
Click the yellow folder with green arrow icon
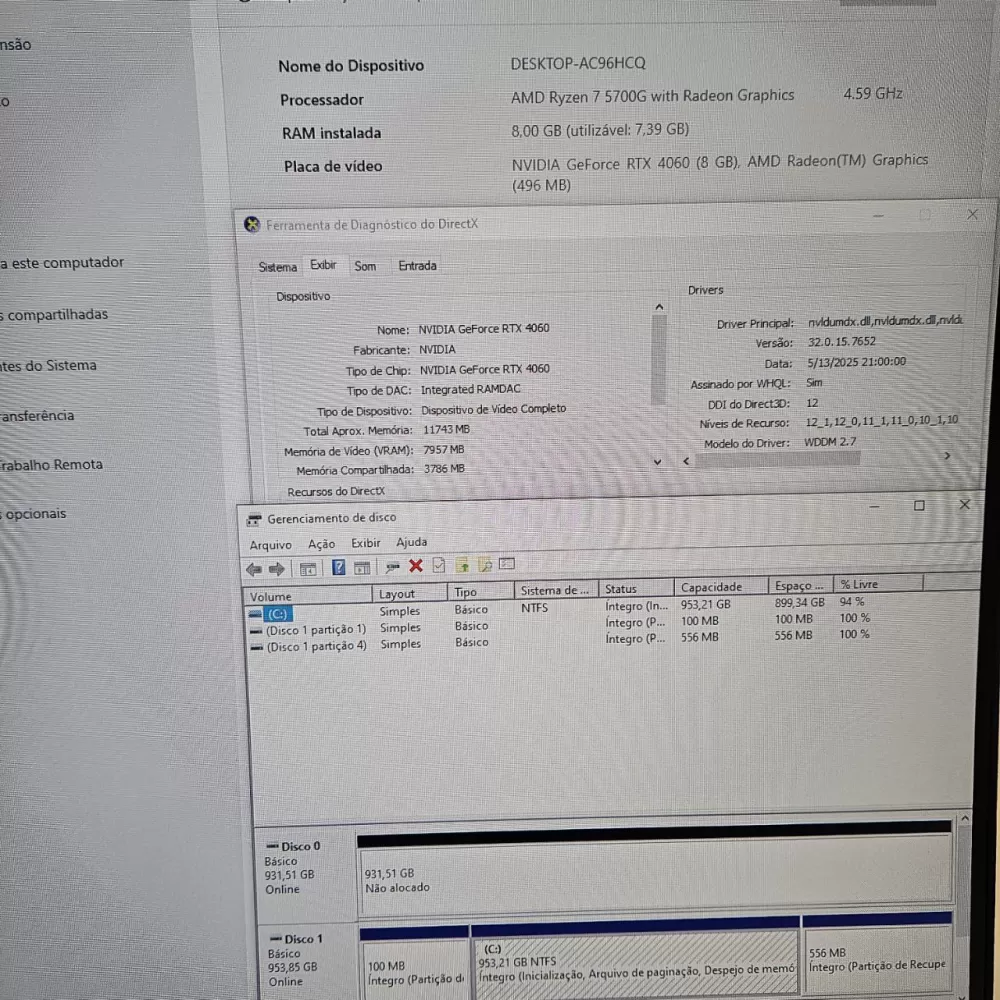(462, 565)
